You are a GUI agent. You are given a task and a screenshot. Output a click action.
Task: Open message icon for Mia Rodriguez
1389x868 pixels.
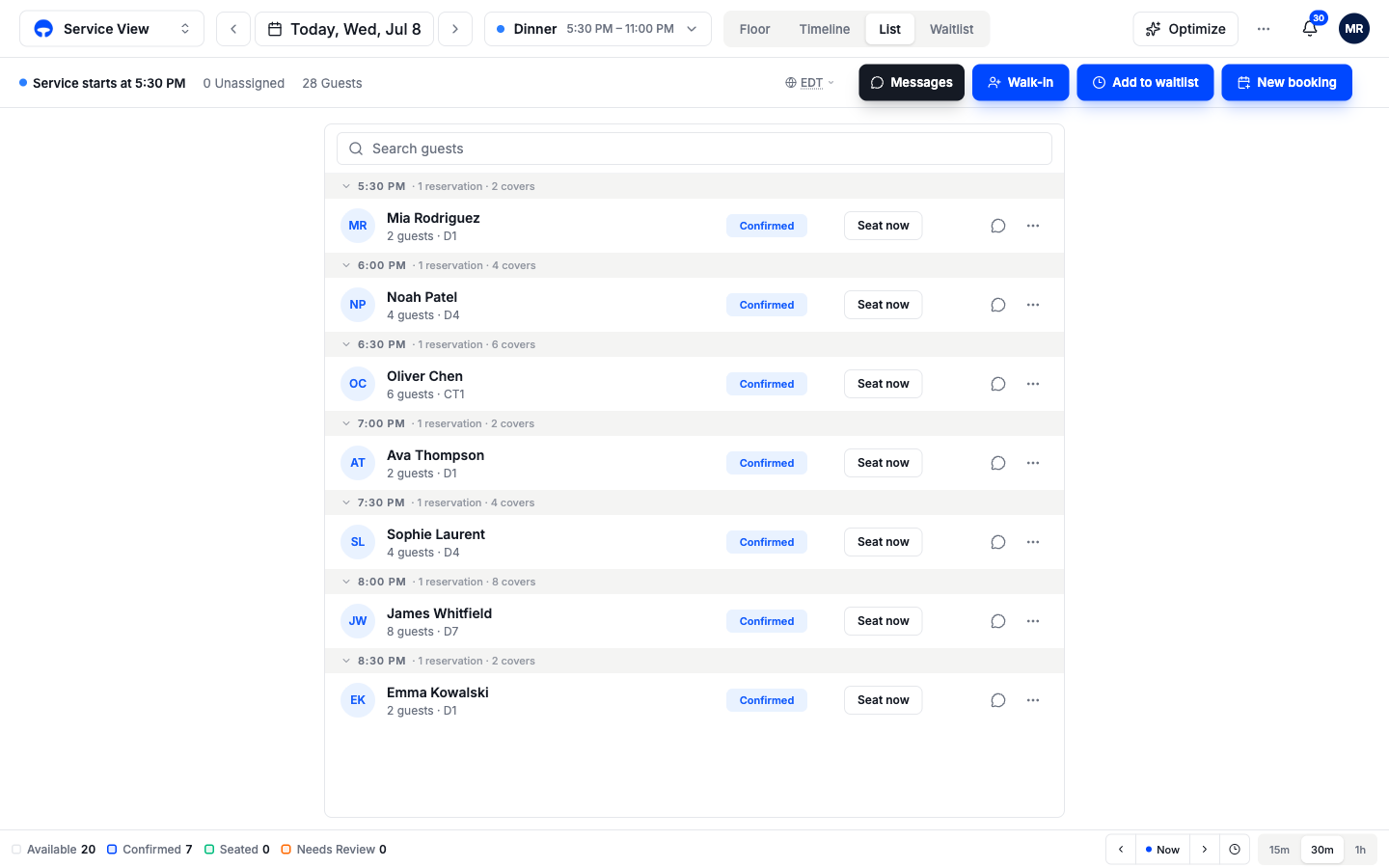998,226
